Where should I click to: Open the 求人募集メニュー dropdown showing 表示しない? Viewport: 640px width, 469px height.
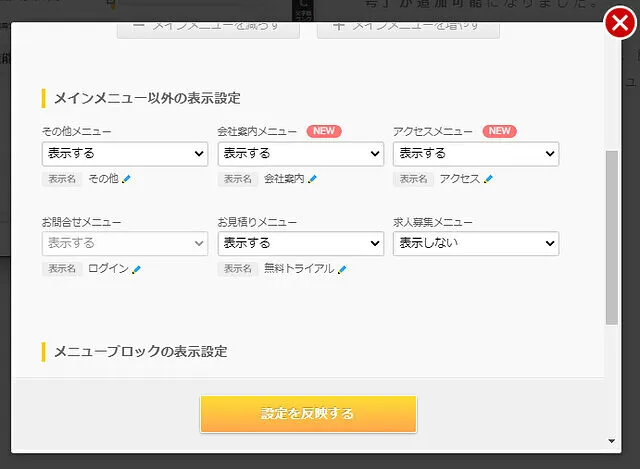coord(476,244)
